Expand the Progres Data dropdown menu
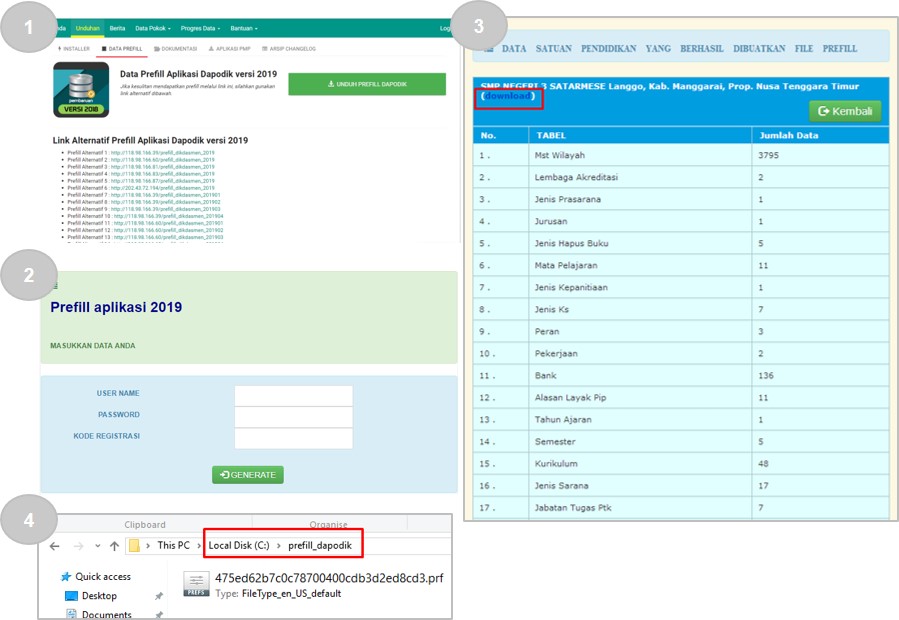Viewport: 899px width, 620px height. tap(200, 28)
